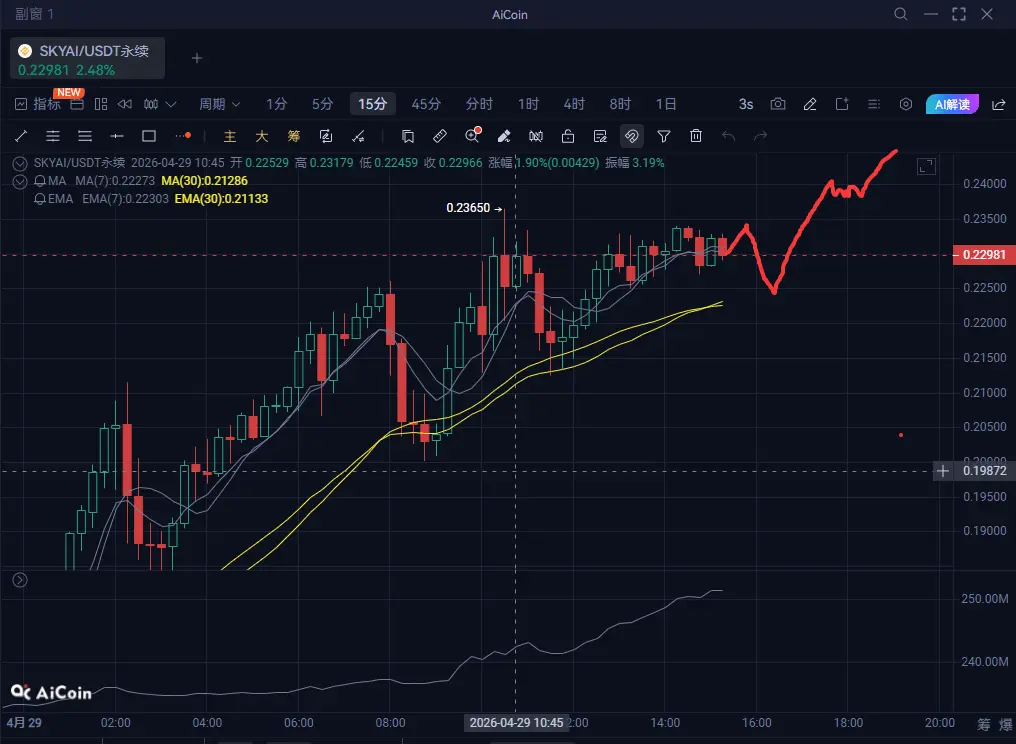Screen dimensions: 1016x744
Task: Open the drawing notes edit icon
Action: (x=600, y=136)
